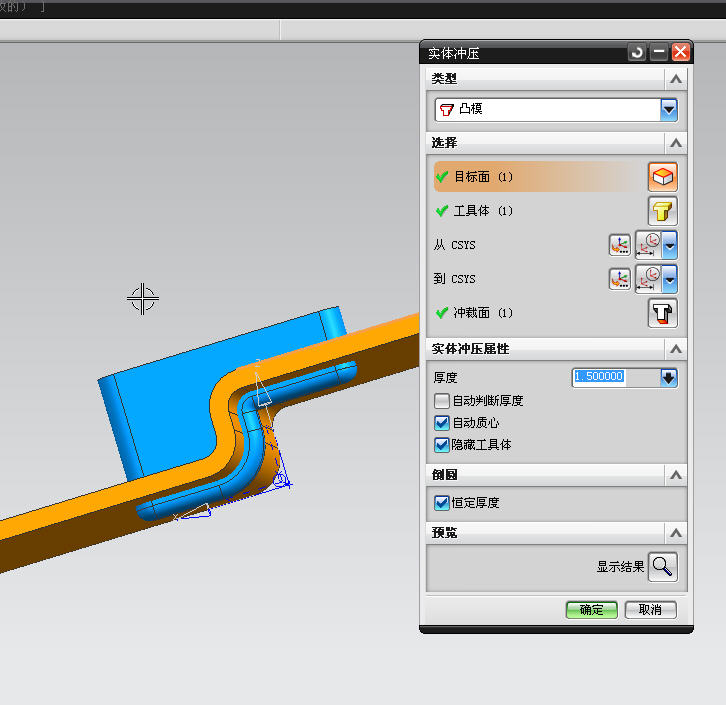This screenshot has width=726, height=705.
Task: Toggle 自动判断厚度 checkbox
Action: pos(442,400)
